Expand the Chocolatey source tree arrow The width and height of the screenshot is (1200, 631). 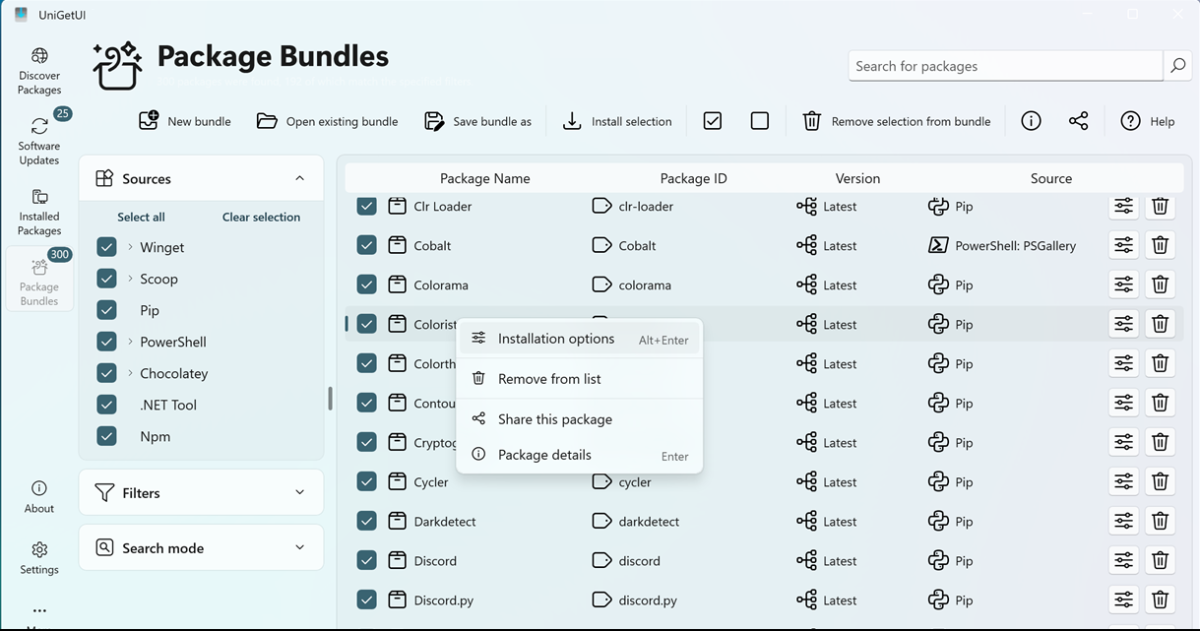coord(130,373)
